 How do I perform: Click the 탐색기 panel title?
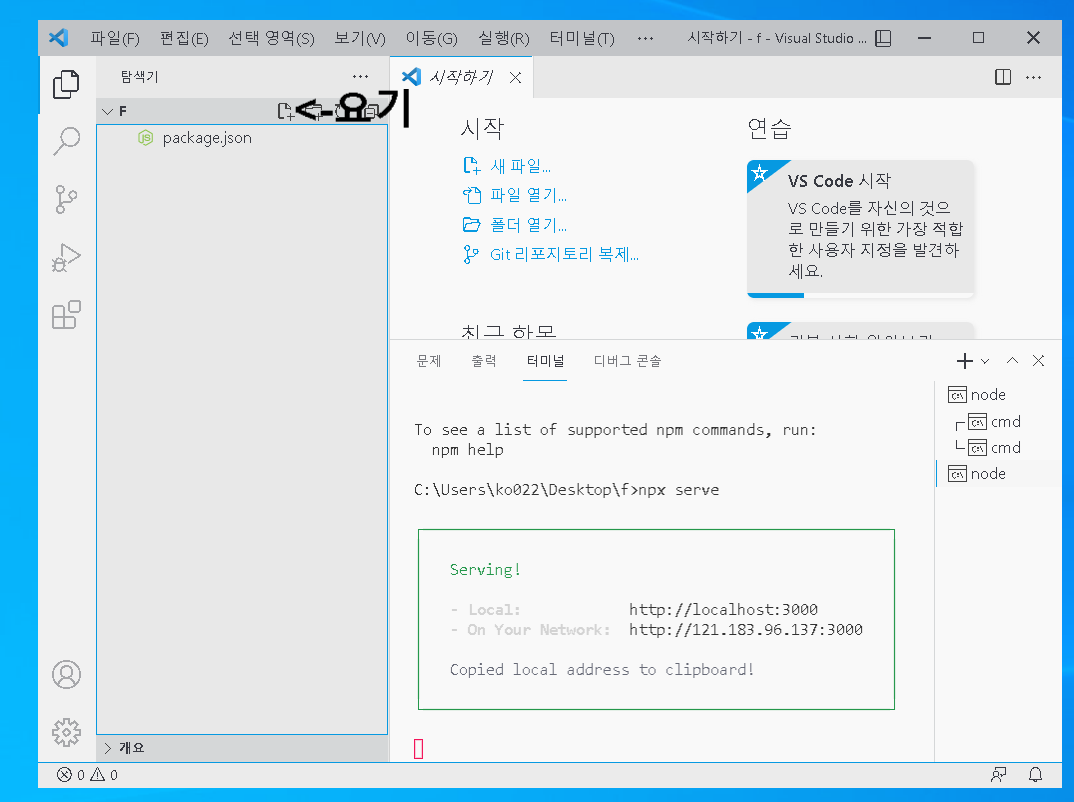pos(140,77)
